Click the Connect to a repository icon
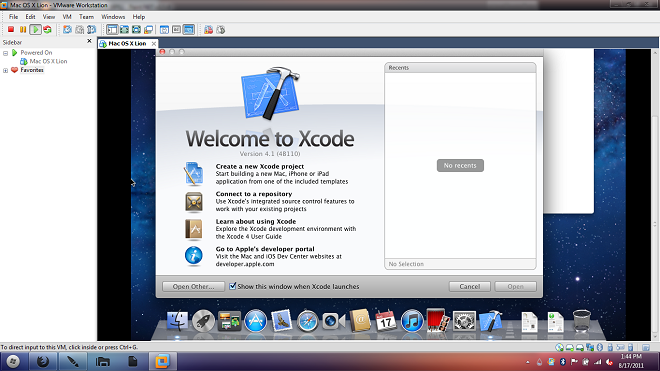 click(x=194, y=202)
